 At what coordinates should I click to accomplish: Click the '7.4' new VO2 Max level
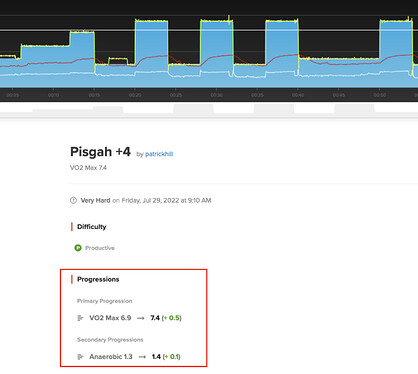(155, 318)
